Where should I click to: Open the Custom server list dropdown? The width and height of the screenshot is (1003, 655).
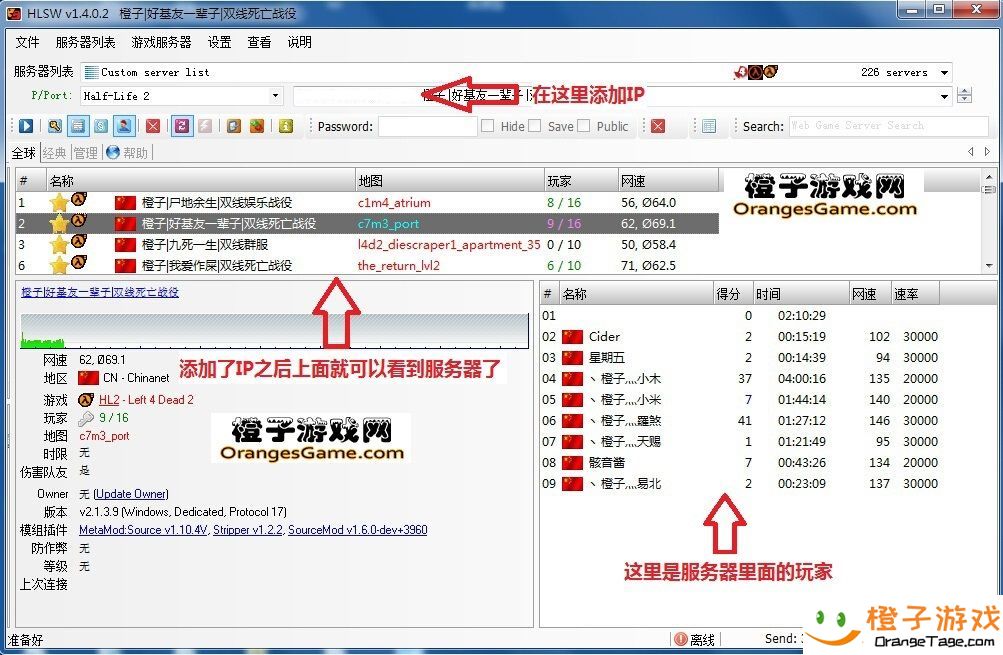pos(518,72)
